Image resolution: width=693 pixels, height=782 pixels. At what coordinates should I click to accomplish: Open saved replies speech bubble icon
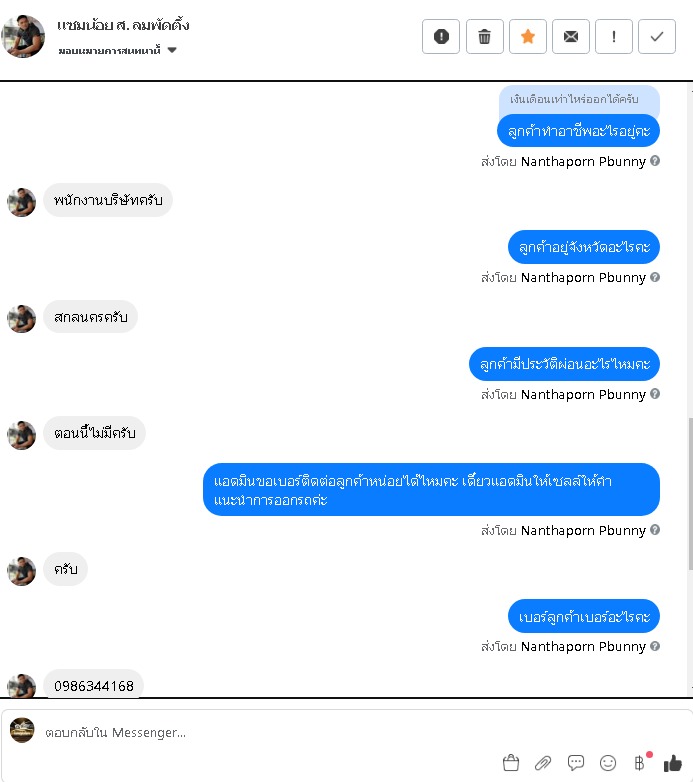pyautogui.click(x=576, y=763)
